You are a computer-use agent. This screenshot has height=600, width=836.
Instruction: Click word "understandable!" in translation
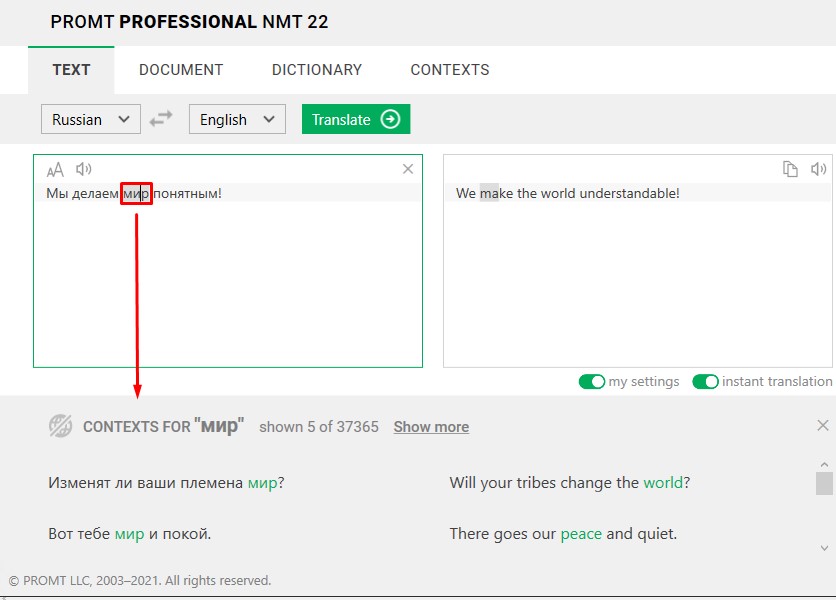[629, 193]
